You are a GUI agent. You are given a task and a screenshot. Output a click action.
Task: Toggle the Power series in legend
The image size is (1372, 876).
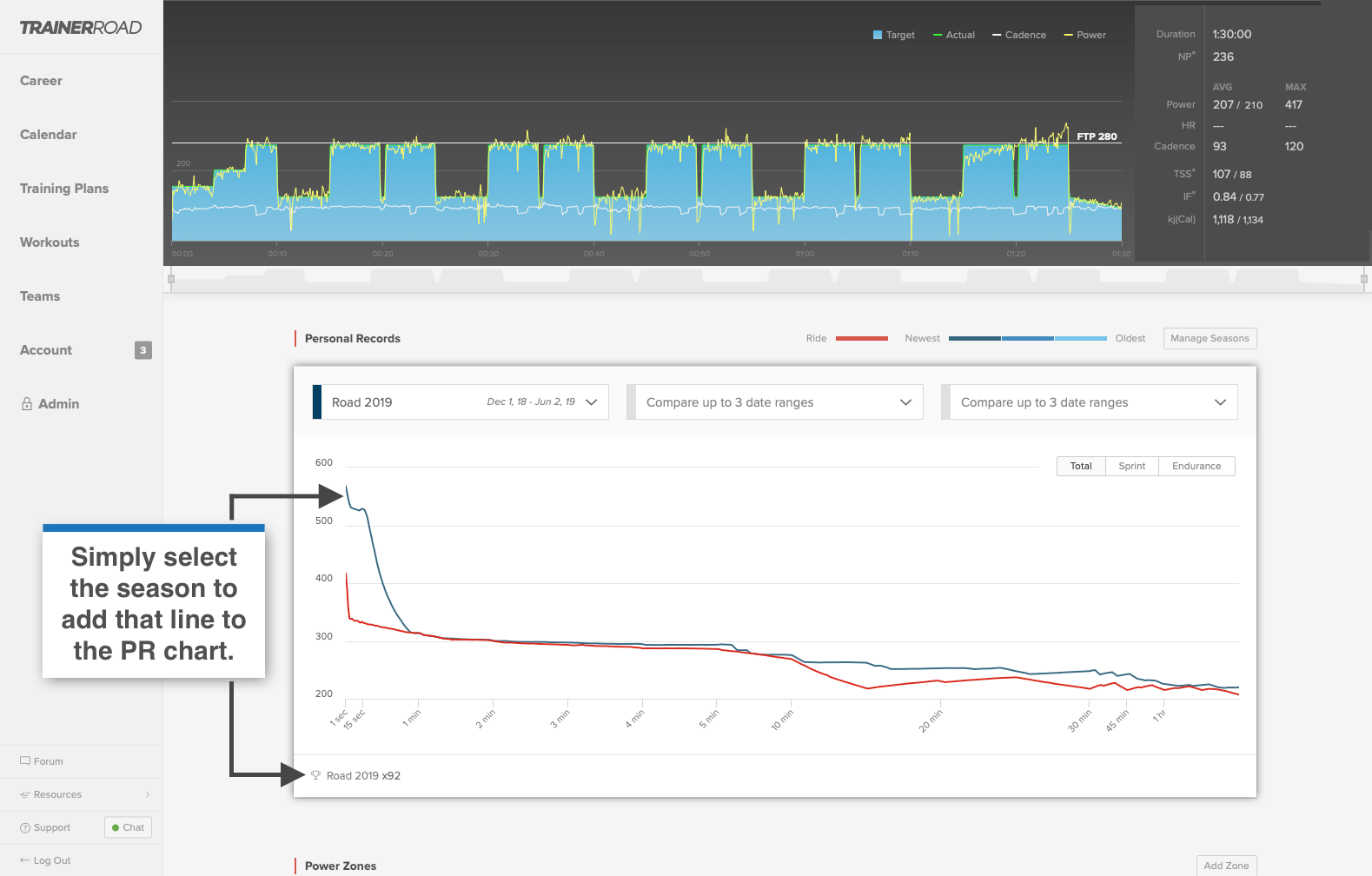tap(1085, 35)
